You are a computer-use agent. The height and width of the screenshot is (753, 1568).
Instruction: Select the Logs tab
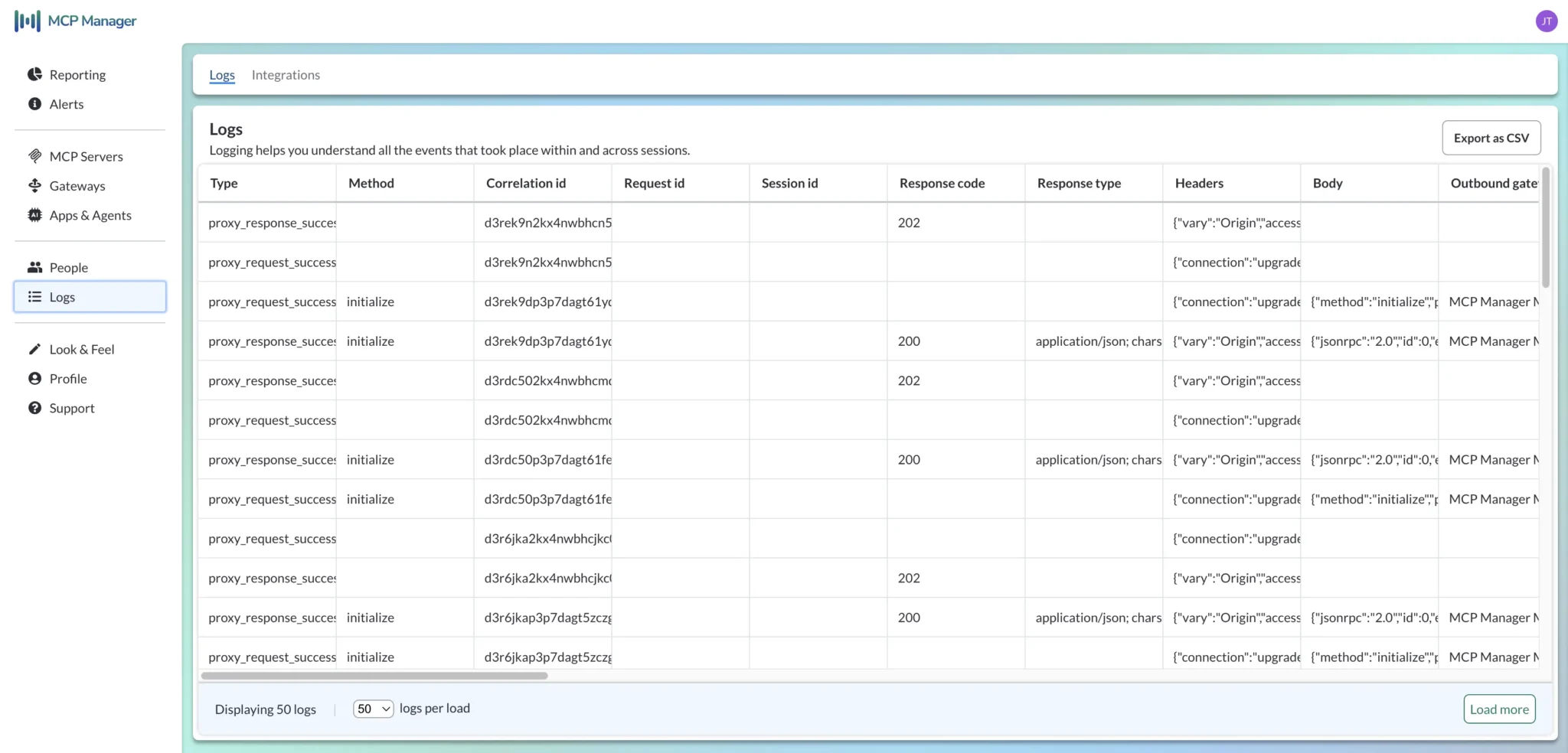pyautogui.click(x=222, y=75)
